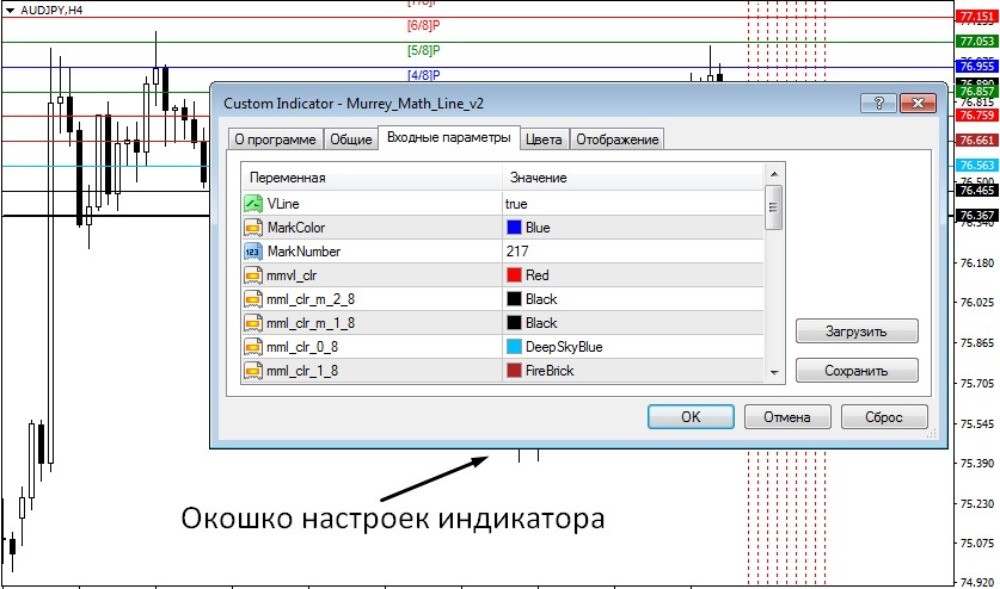
Task: Select the DeepSkyBlue color swatch
Action: pyautogui.click(x=512, y=347)
